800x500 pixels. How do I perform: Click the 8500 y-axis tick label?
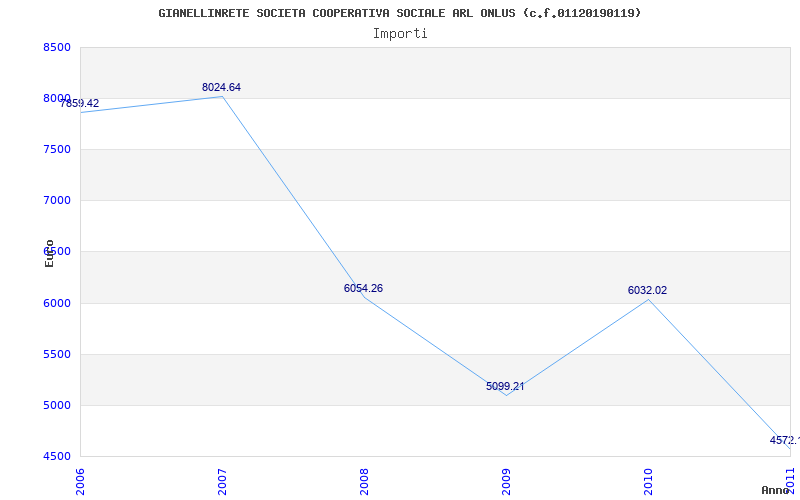[x=57, y=47]
